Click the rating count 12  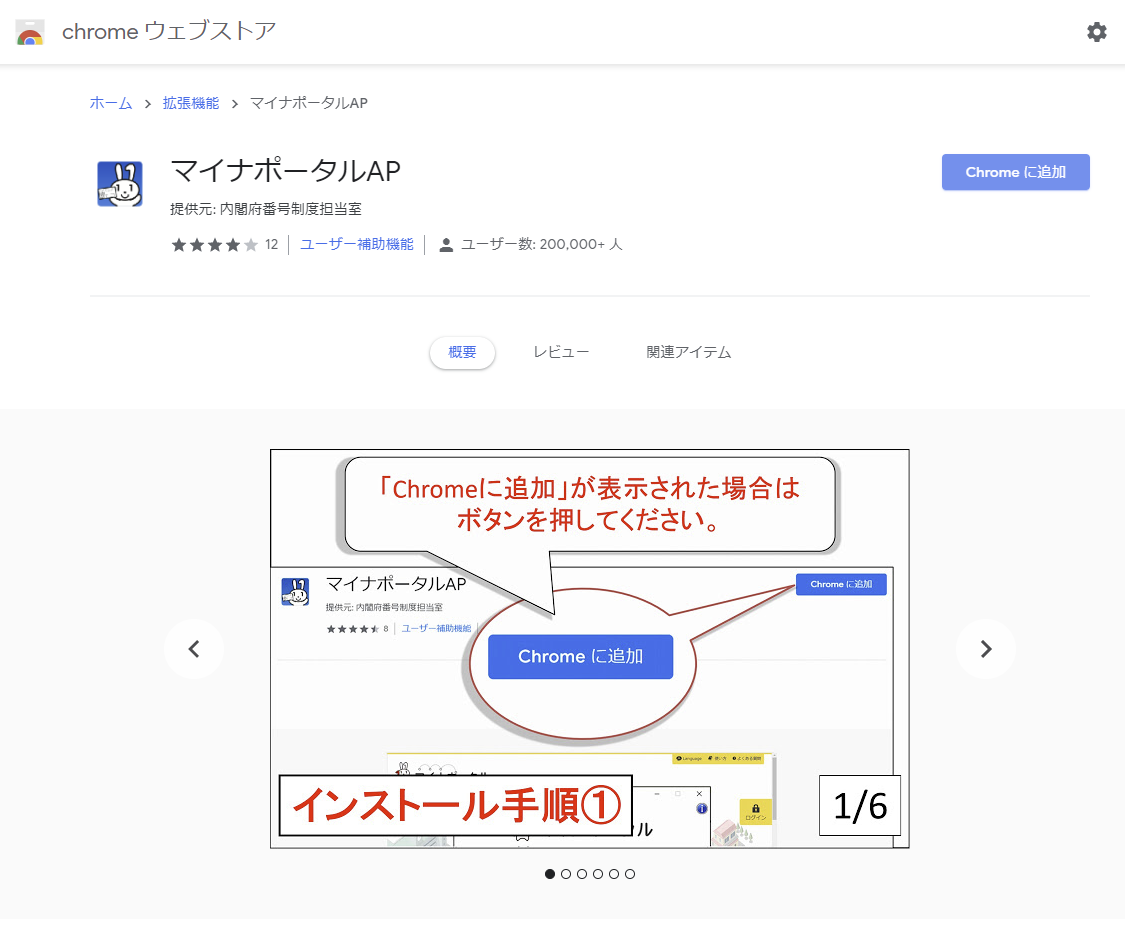click(x=271, y=245)
